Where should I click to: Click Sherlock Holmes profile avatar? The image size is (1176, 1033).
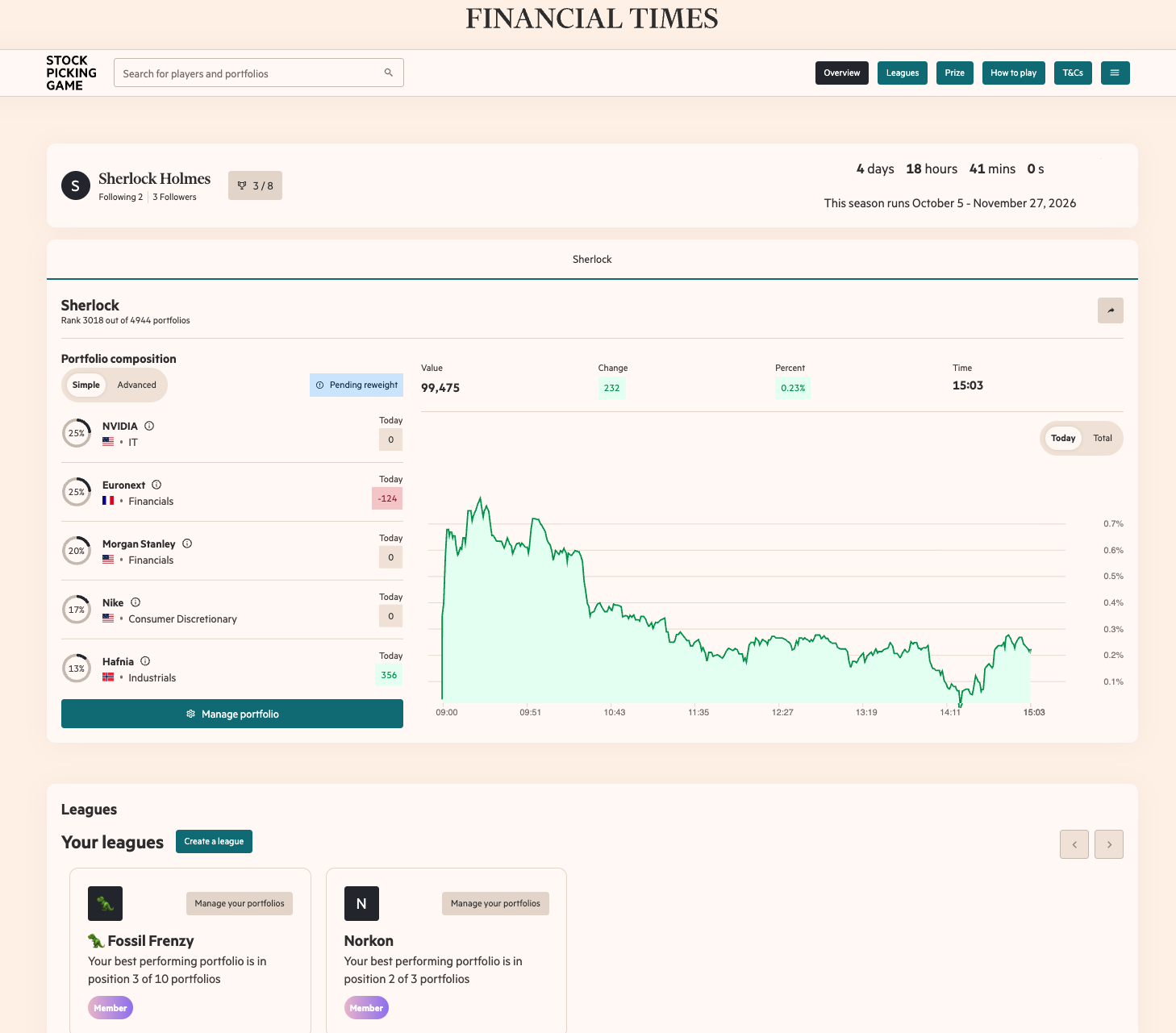point(76,185)
